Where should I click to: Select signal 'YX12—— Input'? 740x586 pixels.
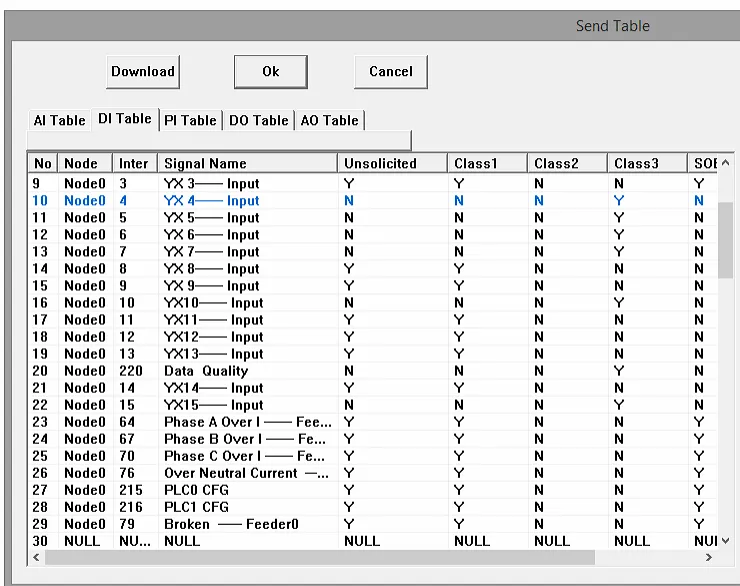[213, 337]
